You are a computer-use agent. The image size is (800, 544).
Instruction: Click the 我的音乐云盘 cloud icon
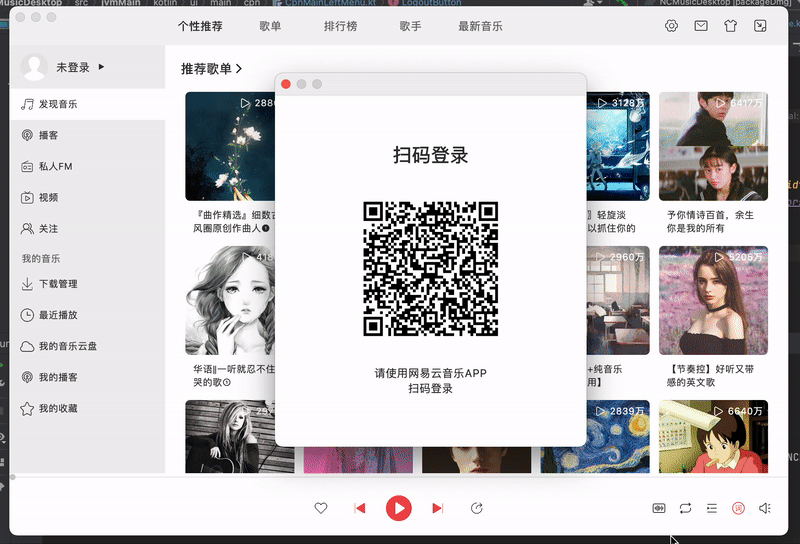[x=27, y=347]
